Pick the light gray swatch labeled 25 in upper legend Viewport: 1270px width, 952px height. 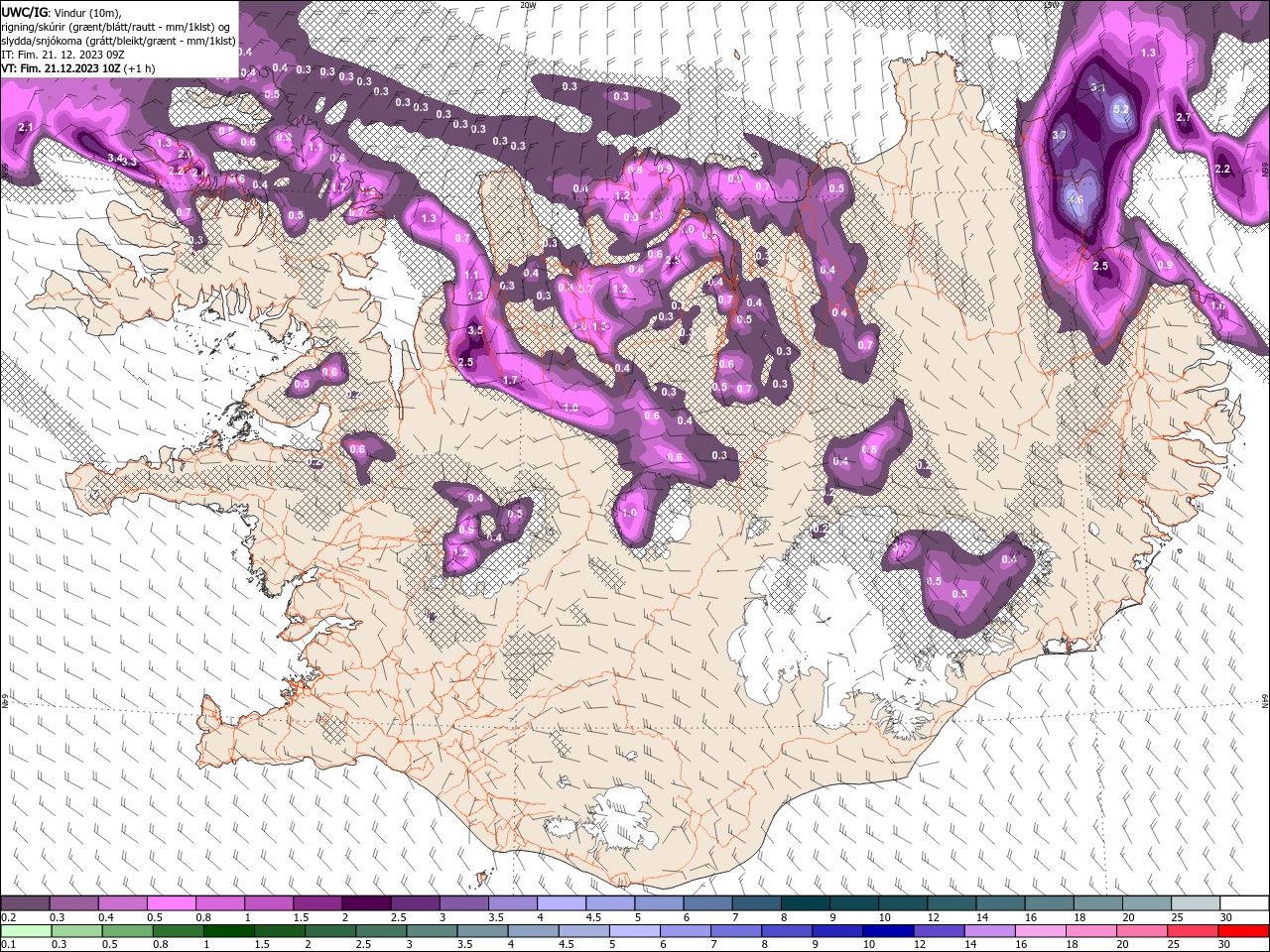pyautogui.click(x=1197, y=903)
